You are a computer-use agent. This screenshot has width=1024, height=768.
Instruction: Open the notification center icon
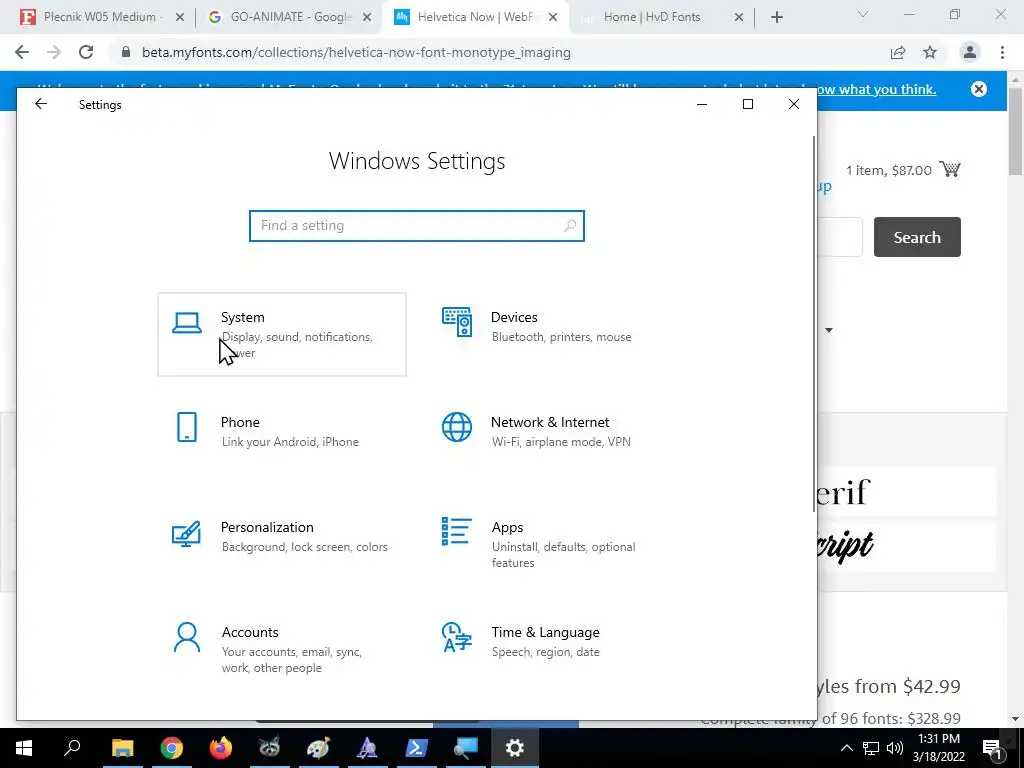(992, 748)
